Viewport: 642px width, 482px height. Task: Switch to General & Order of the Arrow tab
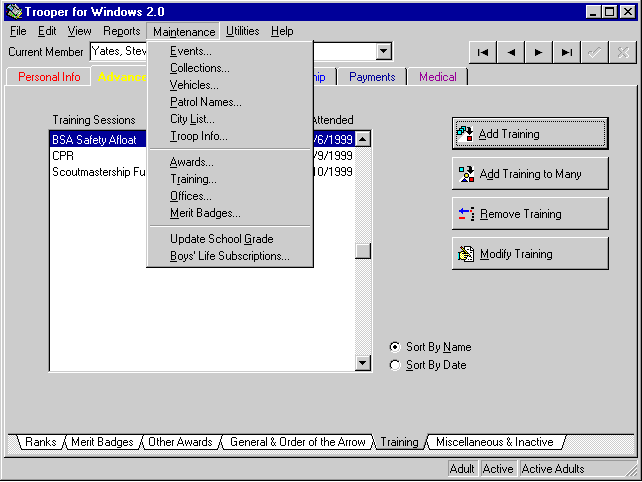tap(298, 442)
